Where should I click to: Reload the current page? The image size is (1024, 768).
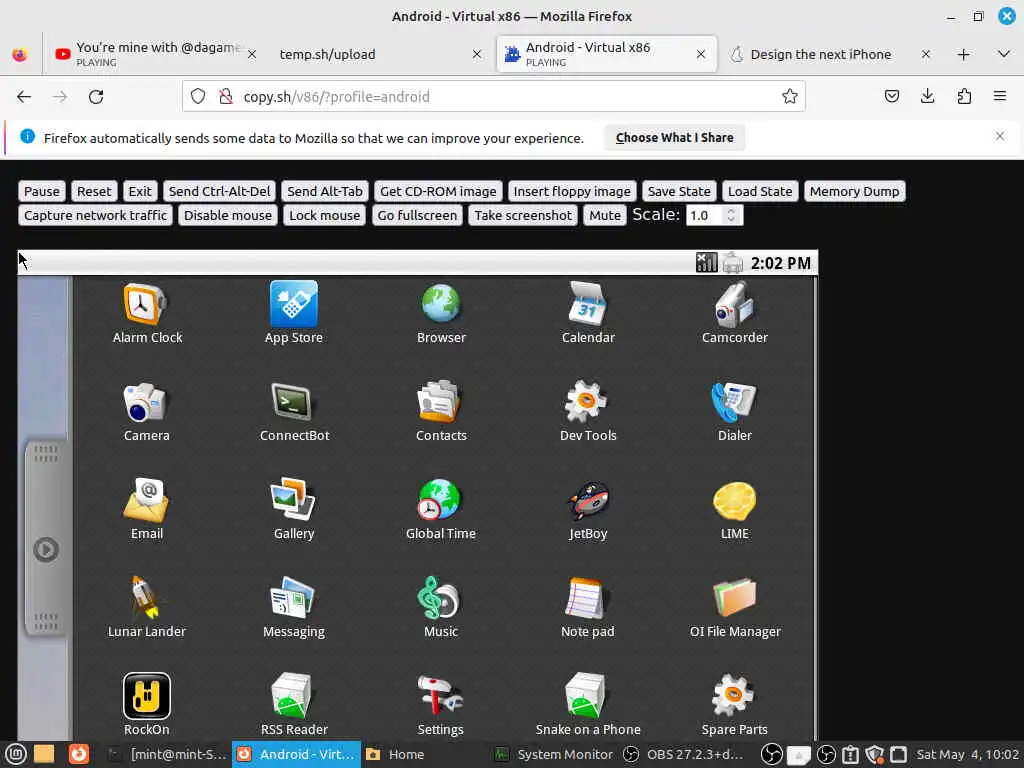96,97
